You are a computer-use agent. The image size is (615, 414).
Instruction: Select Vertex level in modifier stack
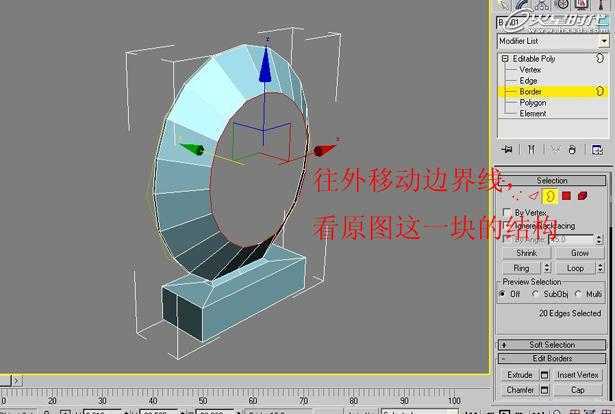point(530,69)
